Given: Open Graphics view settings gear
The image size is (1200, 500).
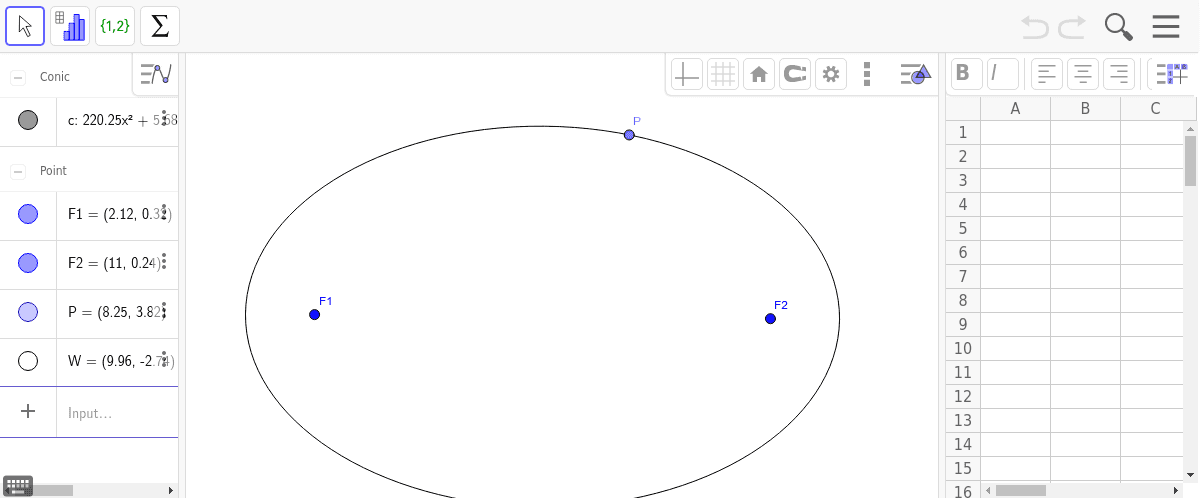Looking at the screenshot, I should [831, 74].
